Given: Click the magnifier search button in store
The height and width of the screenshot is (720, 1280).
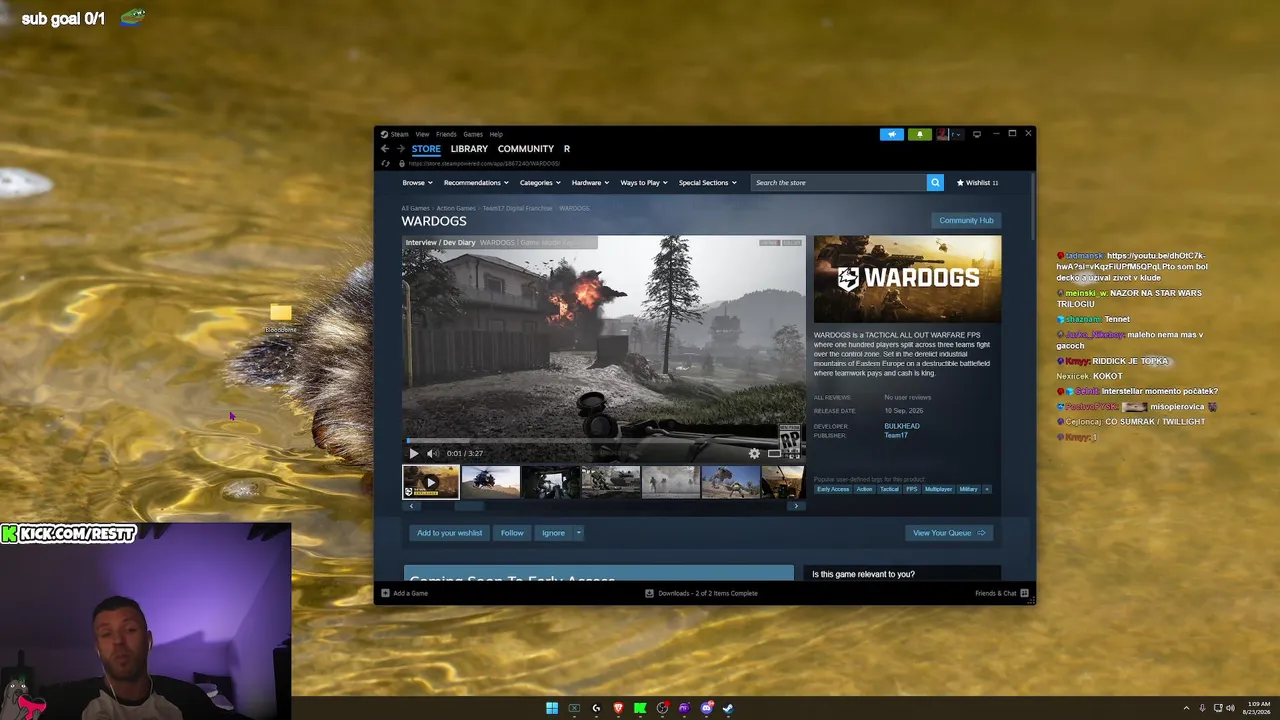Looking at the screenshot, I should (x=935, y=183).
